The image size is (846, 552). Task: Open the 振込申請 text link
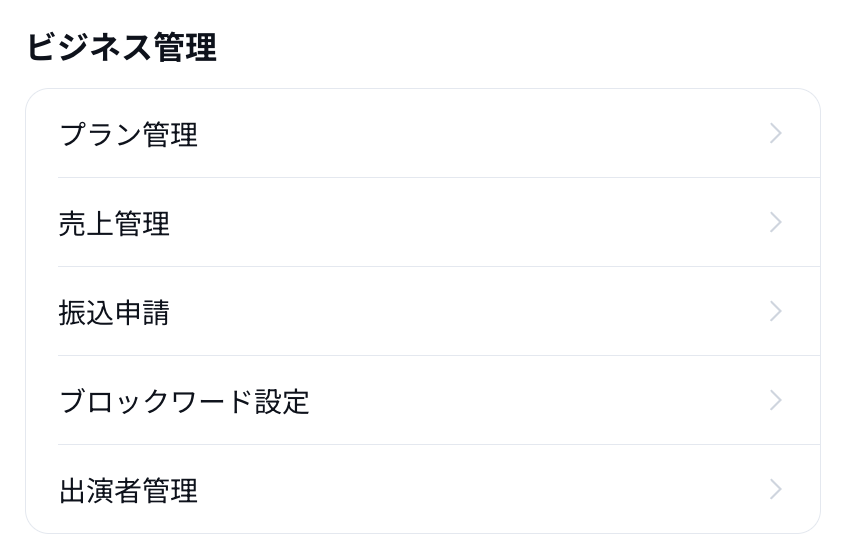[115, 312]
